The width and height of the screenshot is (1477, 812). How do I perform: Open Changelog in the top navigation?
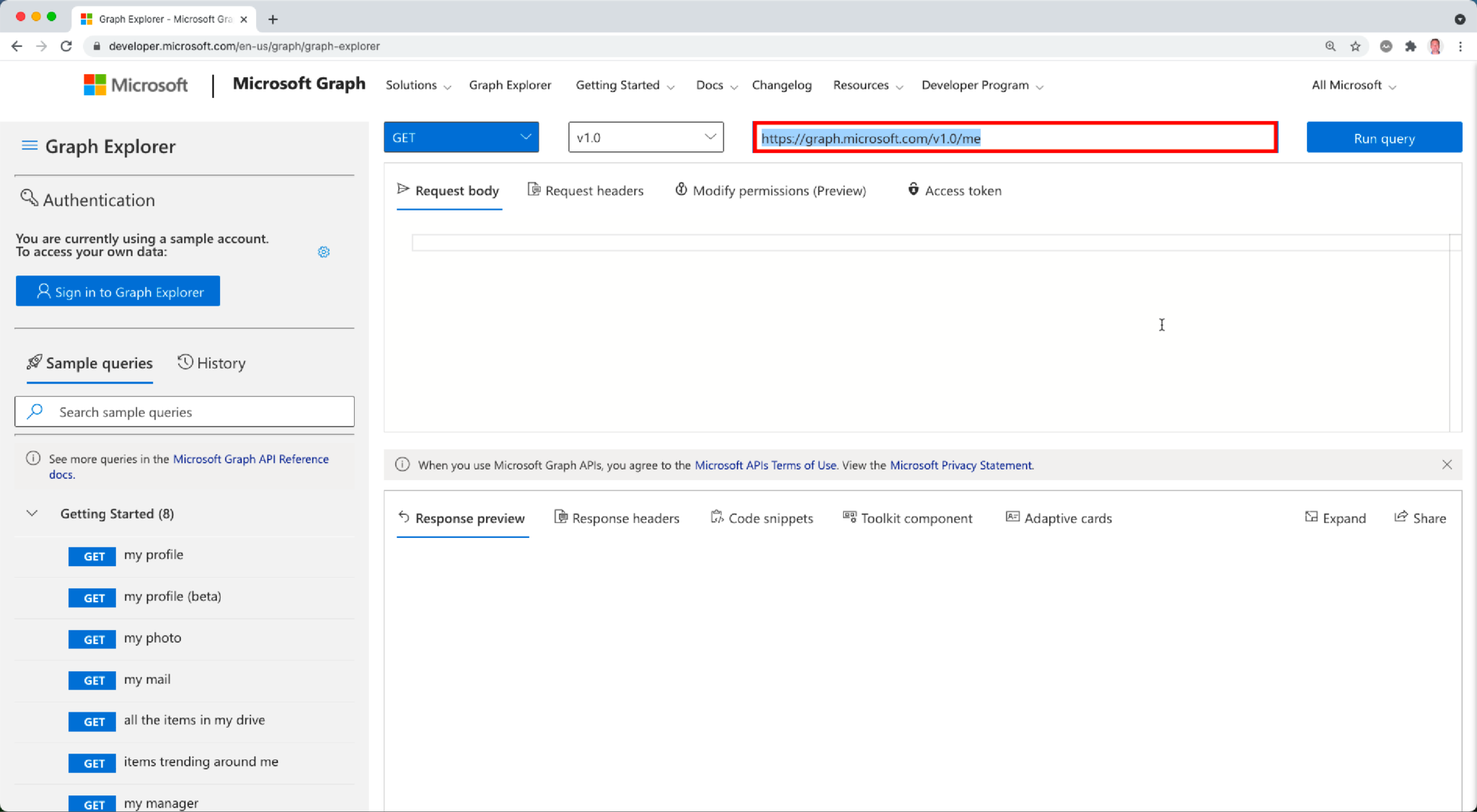pos(782,84)
